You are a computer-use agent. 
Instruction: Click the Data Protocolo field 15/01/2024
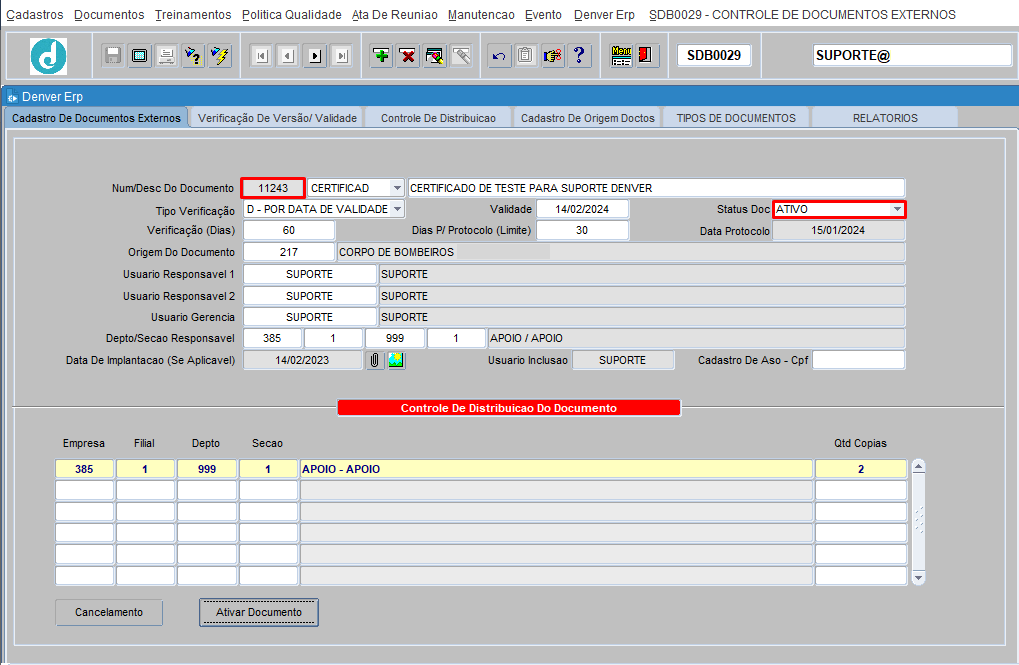click(x=838, y=230)
